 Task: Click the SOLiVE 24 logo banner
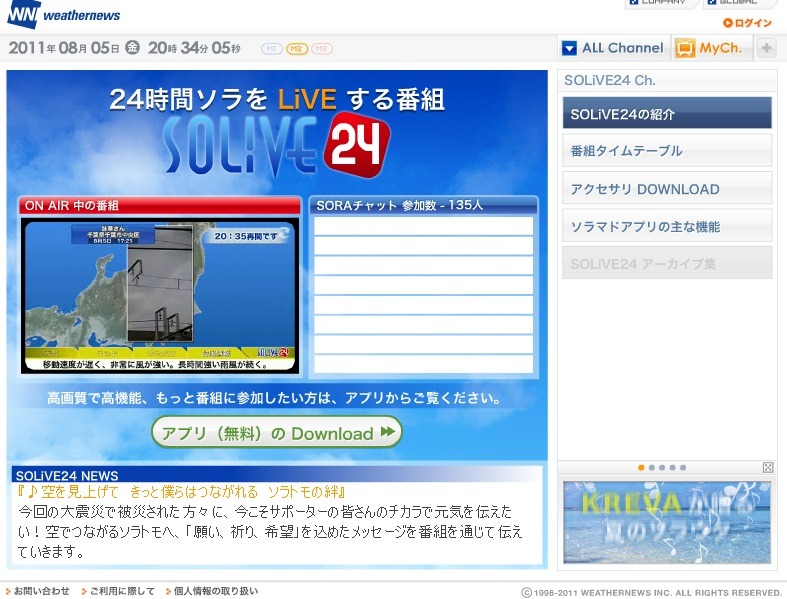tap(277, 144)
